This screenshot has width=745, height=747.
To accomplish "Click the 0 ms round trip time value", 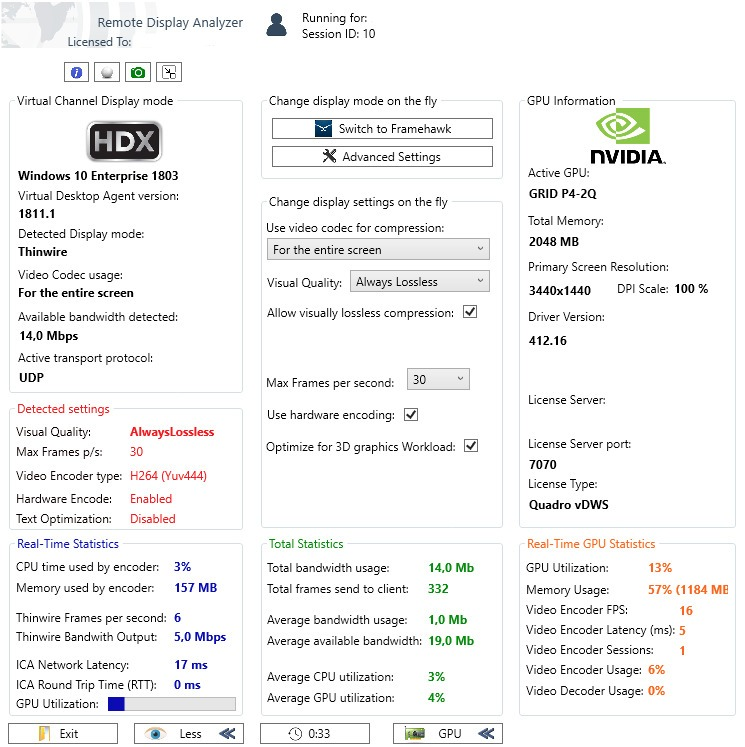I will 187,685.
